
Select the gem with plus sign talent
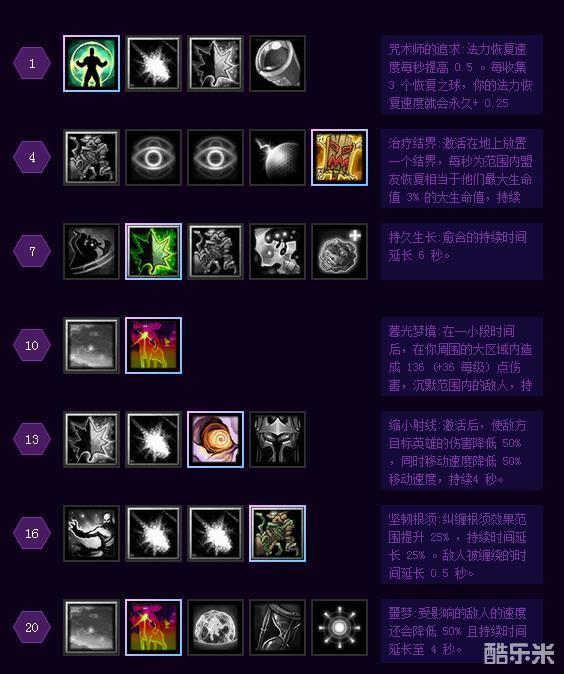coord(339,251)
